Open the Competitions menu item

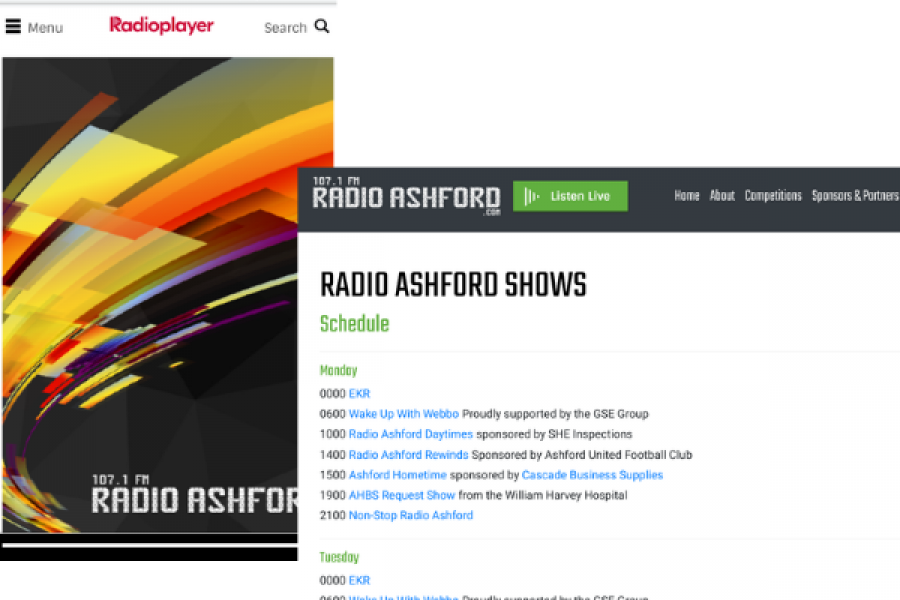tap(773, 196)
